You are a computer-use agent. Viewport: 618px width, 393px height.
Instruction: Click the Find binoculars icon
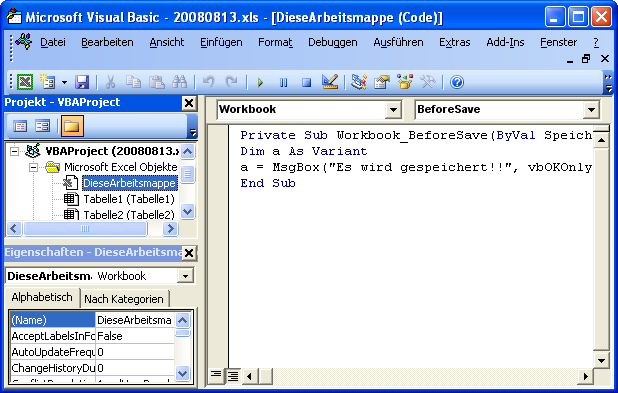[180, 82]
